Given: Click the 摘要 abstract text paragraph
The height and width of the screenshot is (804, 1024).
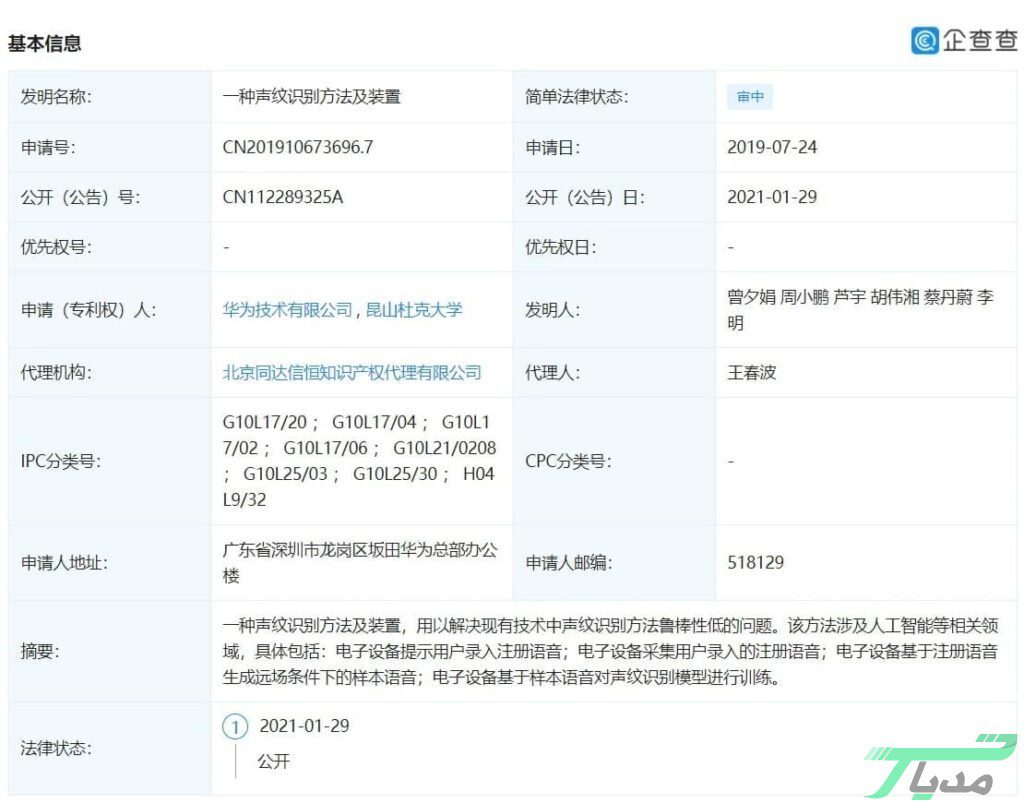Looking at the screenshot, I should [610, 652].
